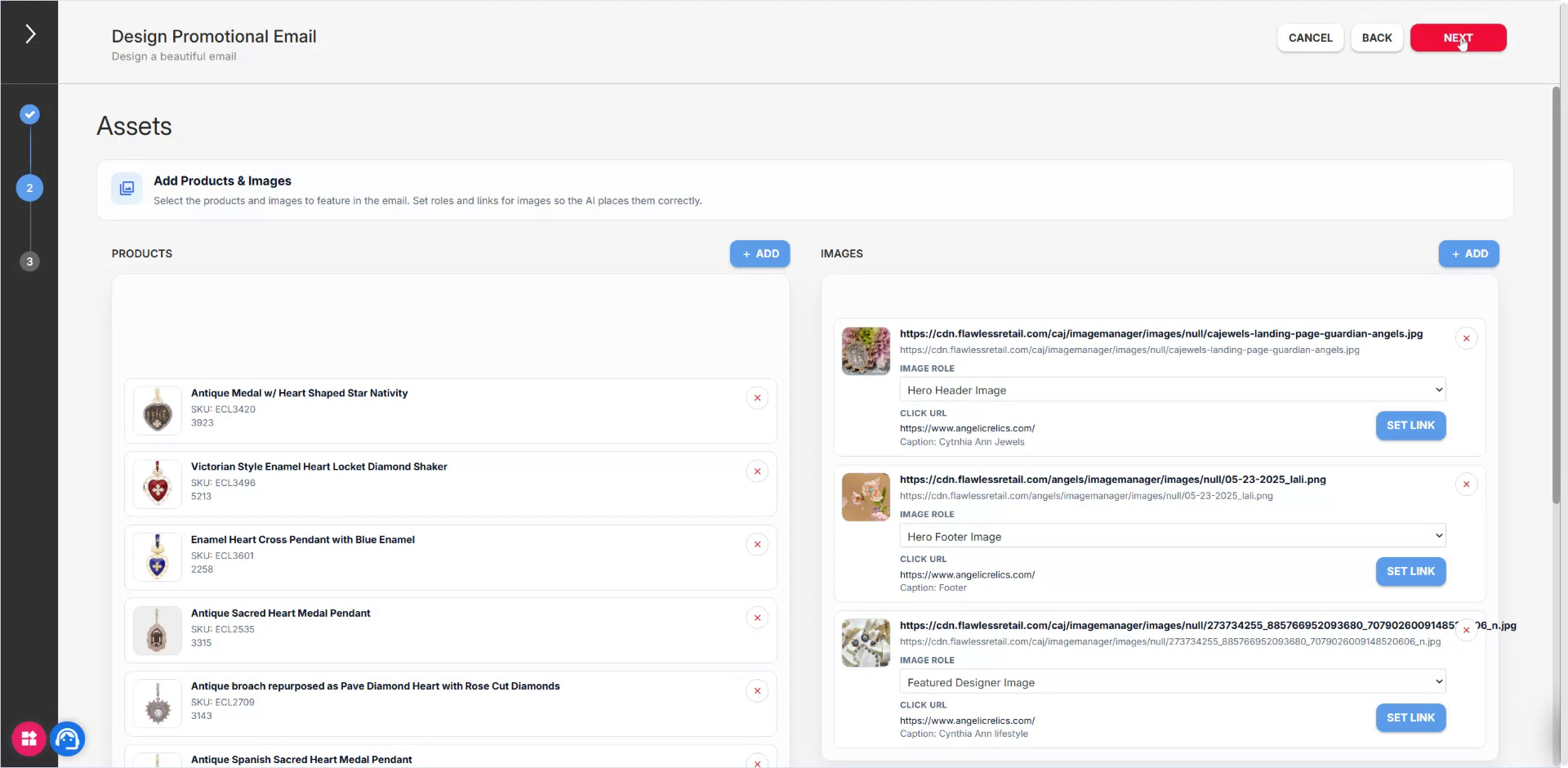Delete the 05-23-2025_lali.png image
1568x768 pixels.
pos(1466,484)
